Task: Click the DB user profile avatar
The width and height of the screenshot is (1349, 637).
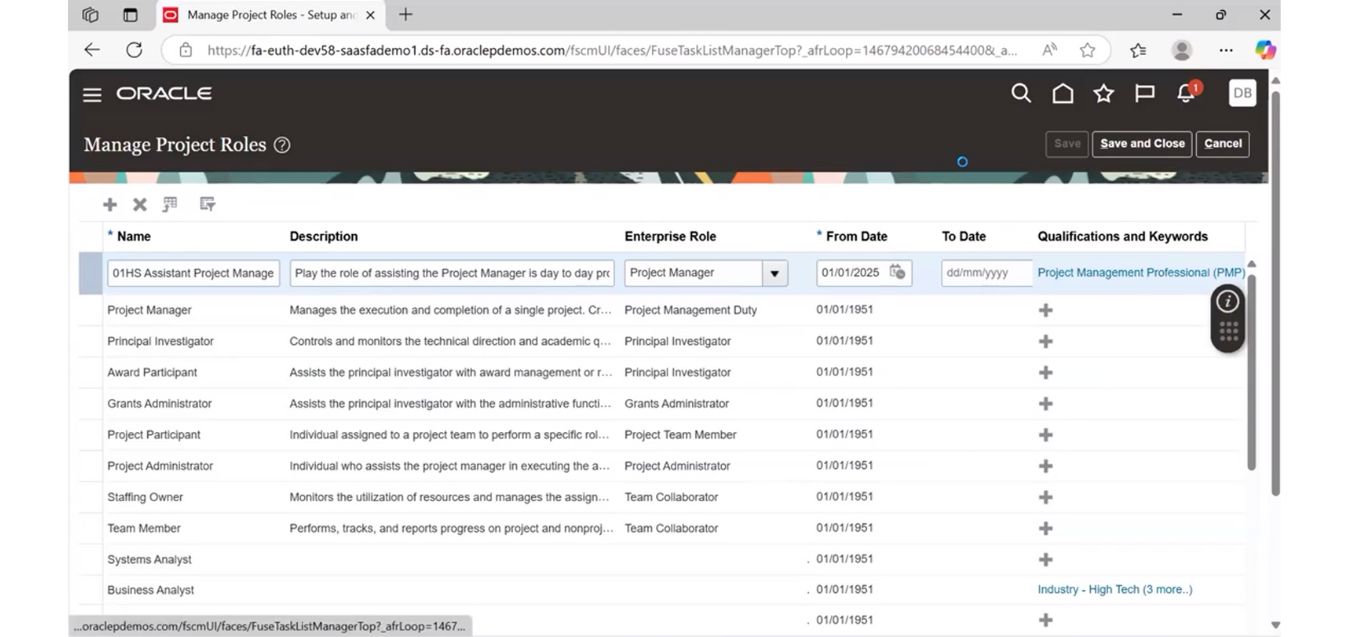Action: tap(1242, 92)
